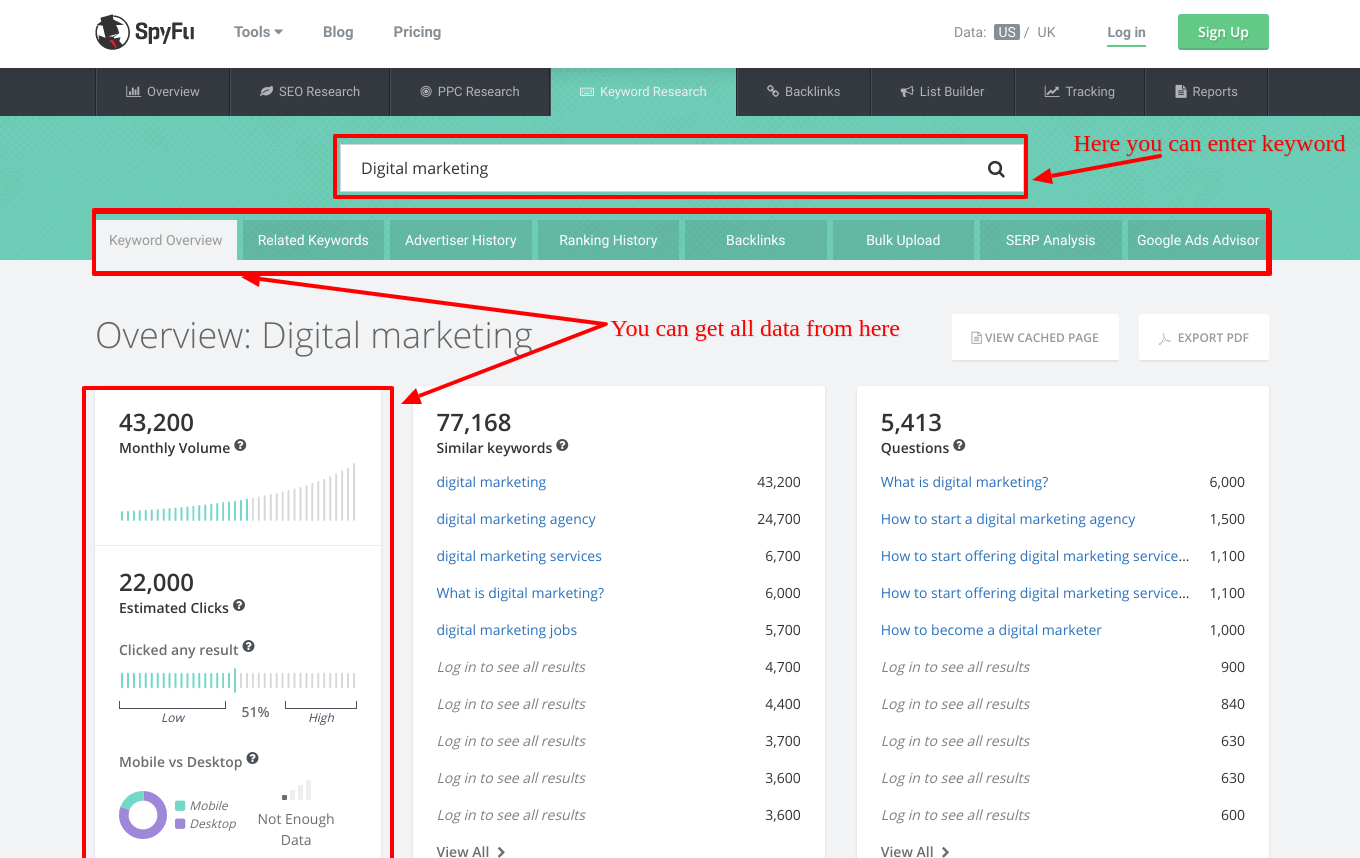This screenshot has width=1360, height=858.
Task: Open 'How to start a digital marketing agency'
Action: [x=1008, y=519]
